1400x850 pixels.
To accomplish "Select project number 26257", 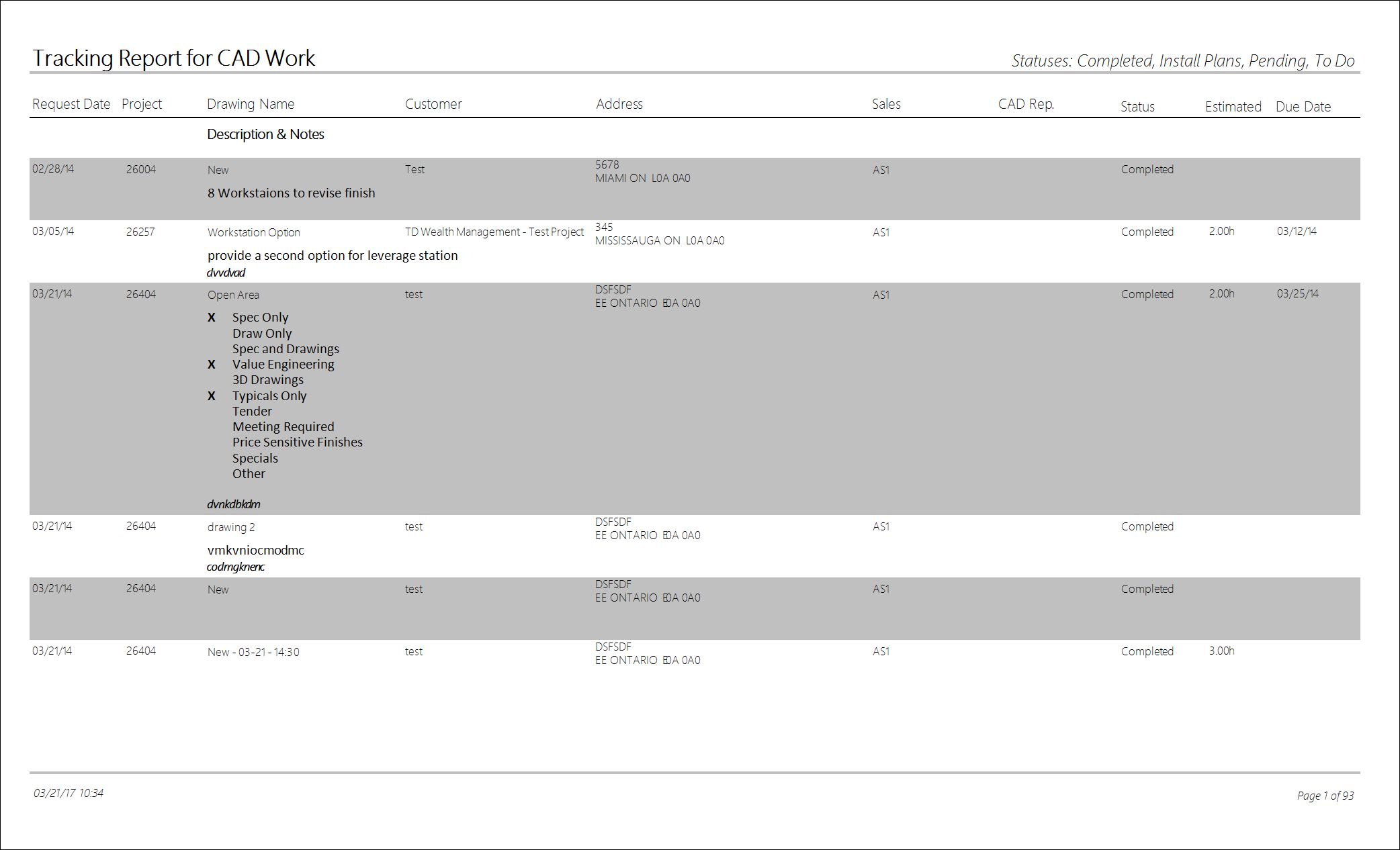I will pyautogui.click(x=140, y=232).
